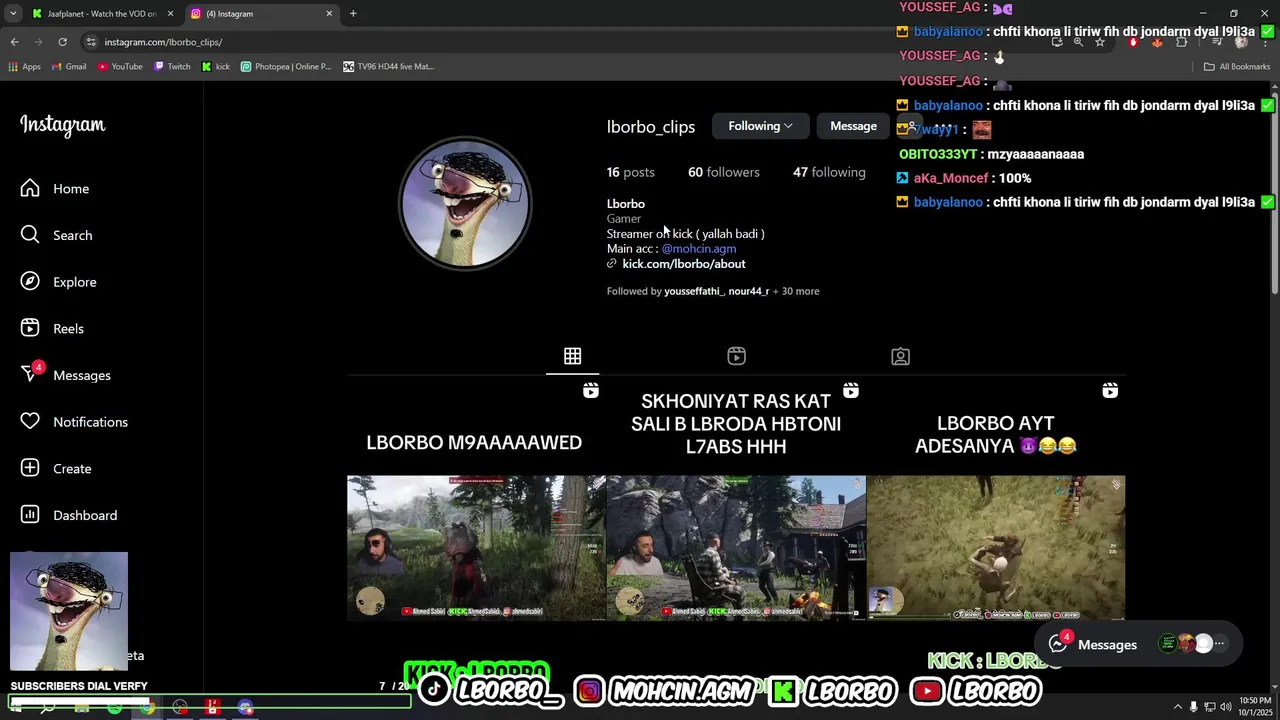Open Instagram Home from sidebar
This screenshot has height=720, width=1280.
tap(55, 189)
